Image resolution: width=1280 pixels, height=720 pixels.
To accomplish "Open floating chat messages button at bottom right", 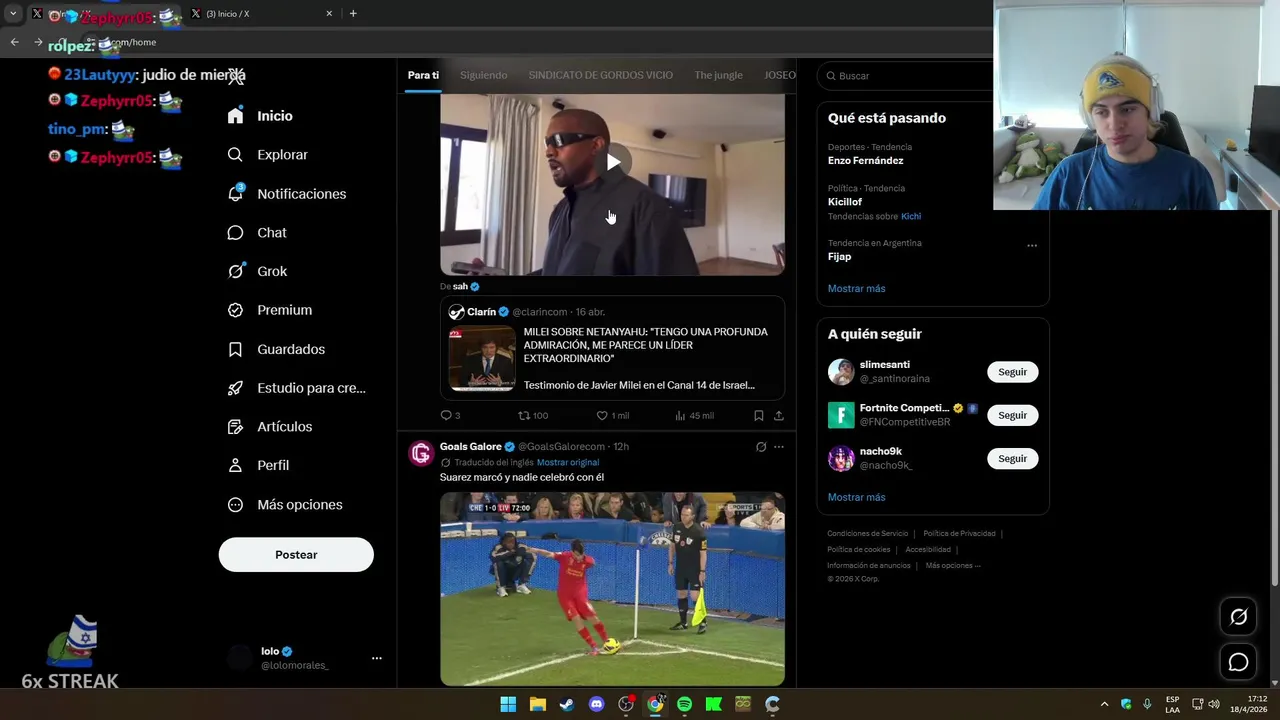I will tap(1238, 662).
